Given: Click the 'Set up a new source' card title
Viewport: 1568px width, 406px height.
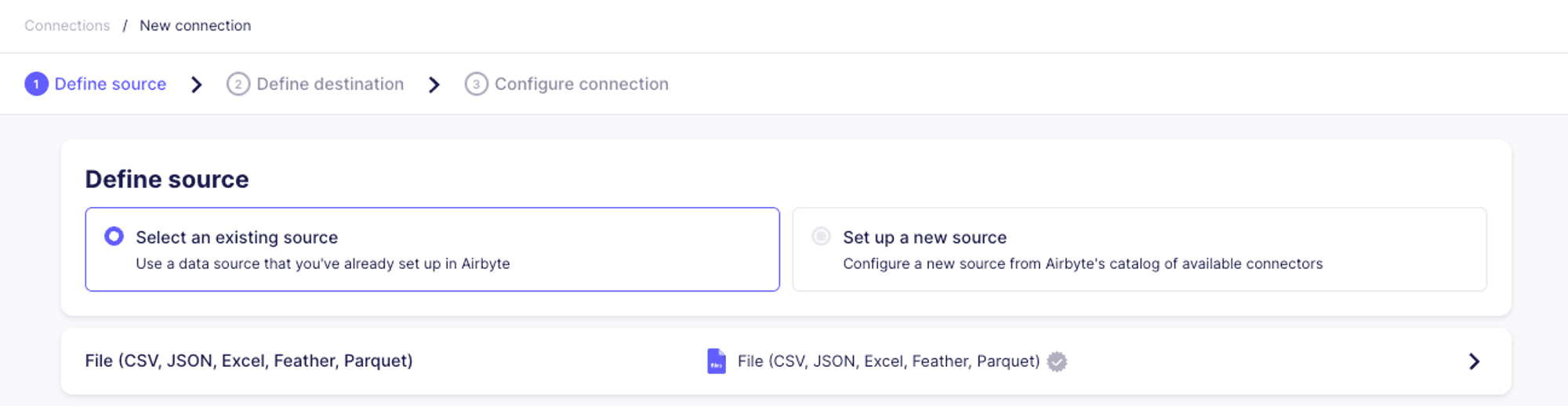Looking at the screenshot, I should click(924, 237).
